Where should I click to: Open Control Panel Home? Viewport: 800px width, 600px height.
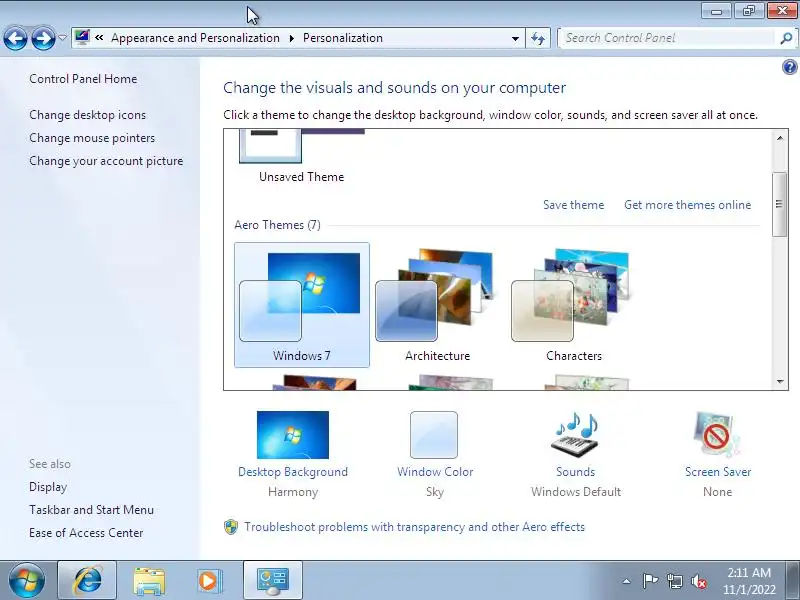click(83, 79)
